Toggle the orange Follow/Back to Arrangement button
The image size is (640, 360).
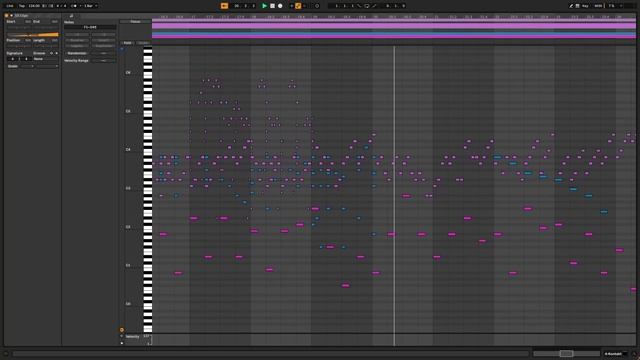tap(224, 6)
